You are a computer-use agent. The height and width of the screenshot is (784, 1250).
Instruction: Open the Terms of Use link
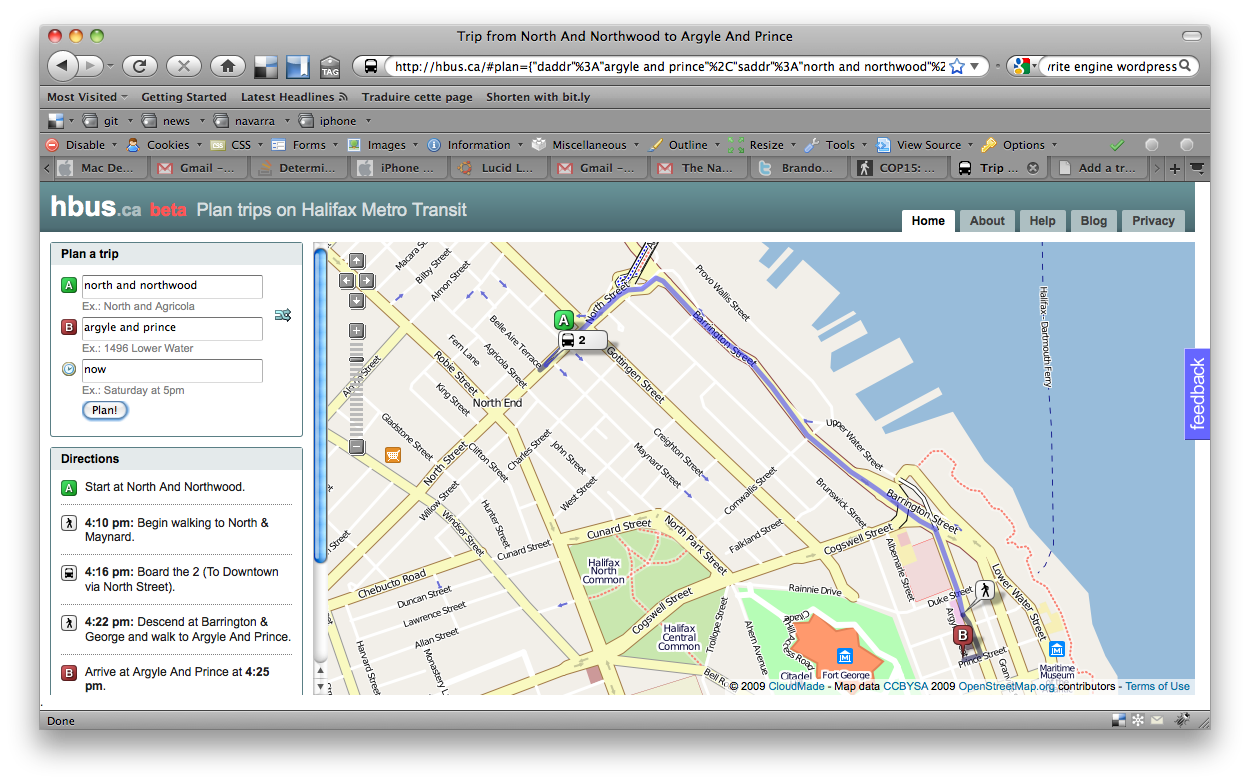click(x=1158, y=687)
